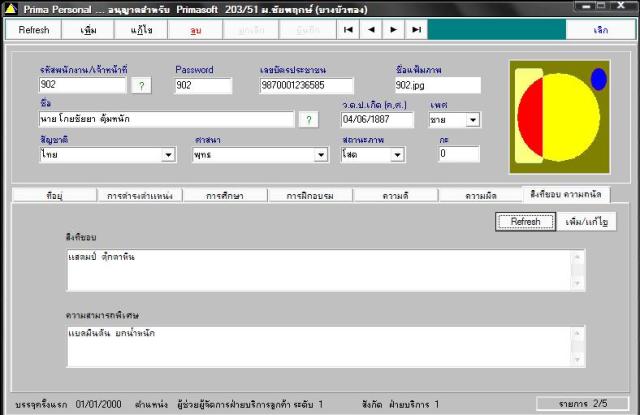The height and width of the screenshot is (415, 640).
Task: Switch to the การฝึกอบรม (training) tab
Action: tap(310, 195)
